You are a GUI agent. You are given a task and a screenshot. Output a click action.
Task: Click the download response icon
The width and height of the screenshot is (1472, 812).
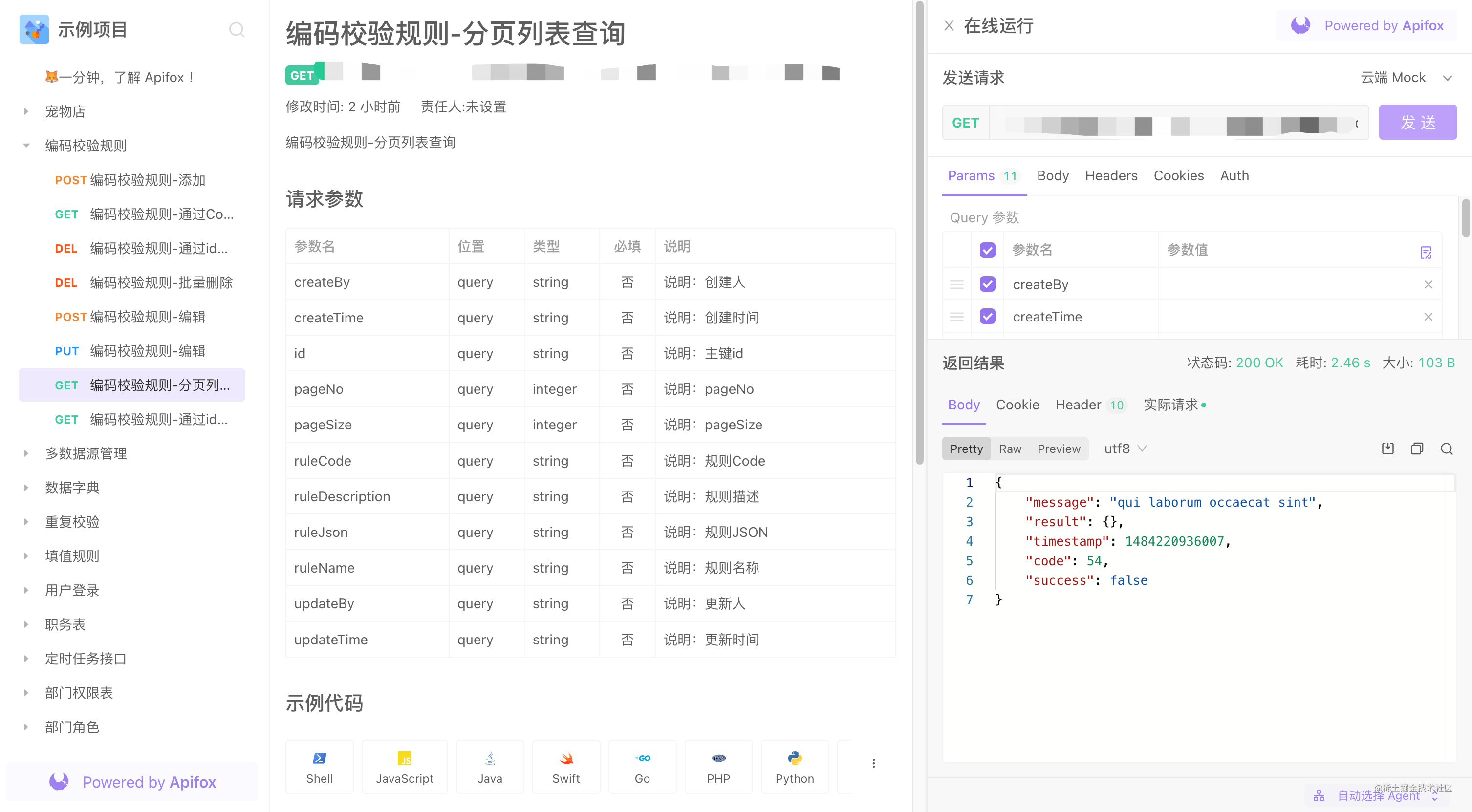tap(1387, 449)
